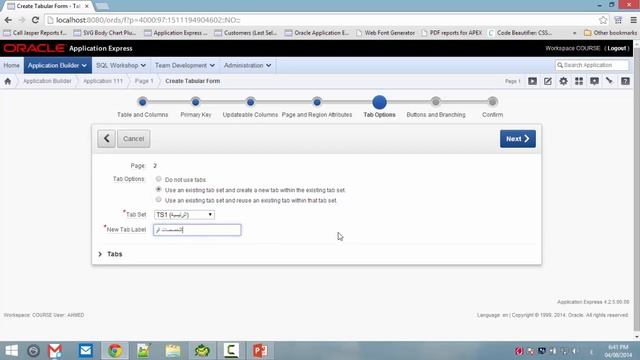Click the Buttons and Branching step marker
Image resolution: width=640 pixels, height=360 pixels.
click(x=436, y=102)
